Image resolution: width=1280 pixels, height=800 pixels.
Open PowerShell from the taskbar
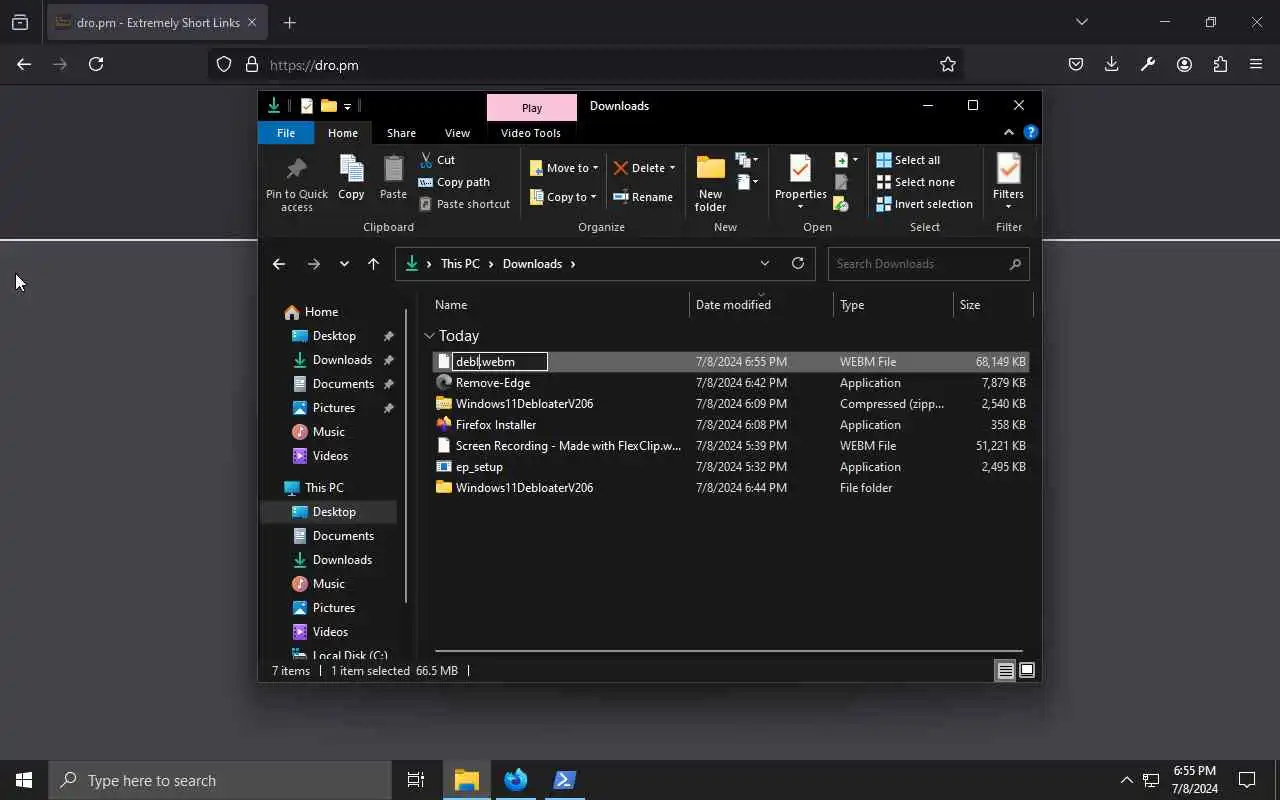(x=564, y=780)
